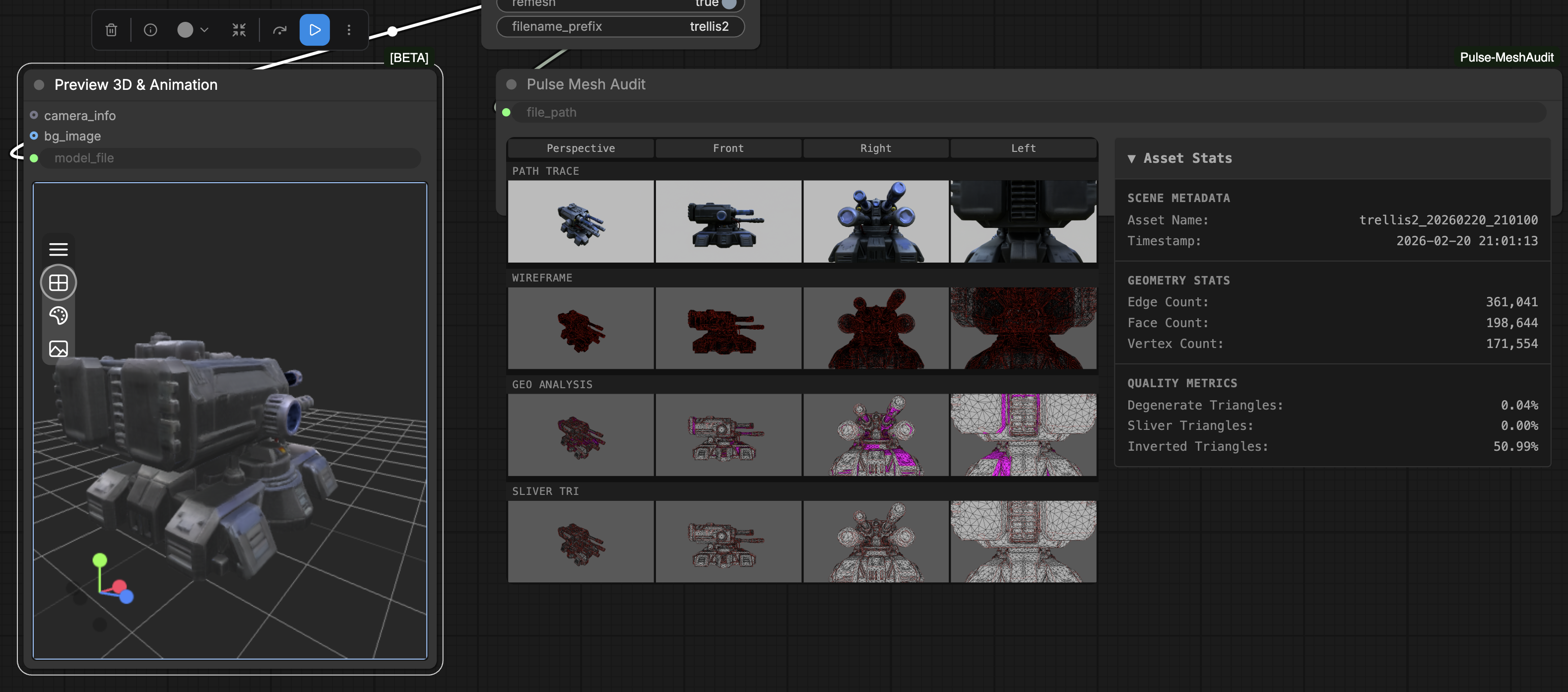The height and width of the screenshot is (692, 1568).
Task: Open the Left path trace thumbnail
Action: tap(1023, 221)
